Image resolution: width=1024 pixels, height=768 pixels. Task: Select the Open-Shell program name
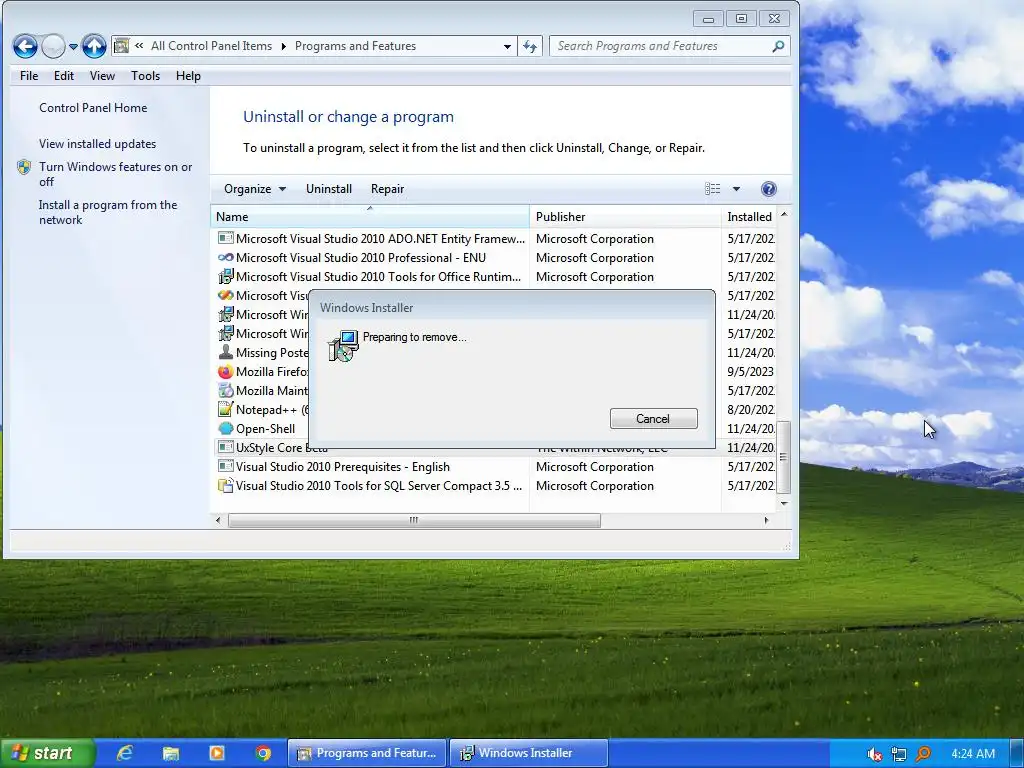265,429
